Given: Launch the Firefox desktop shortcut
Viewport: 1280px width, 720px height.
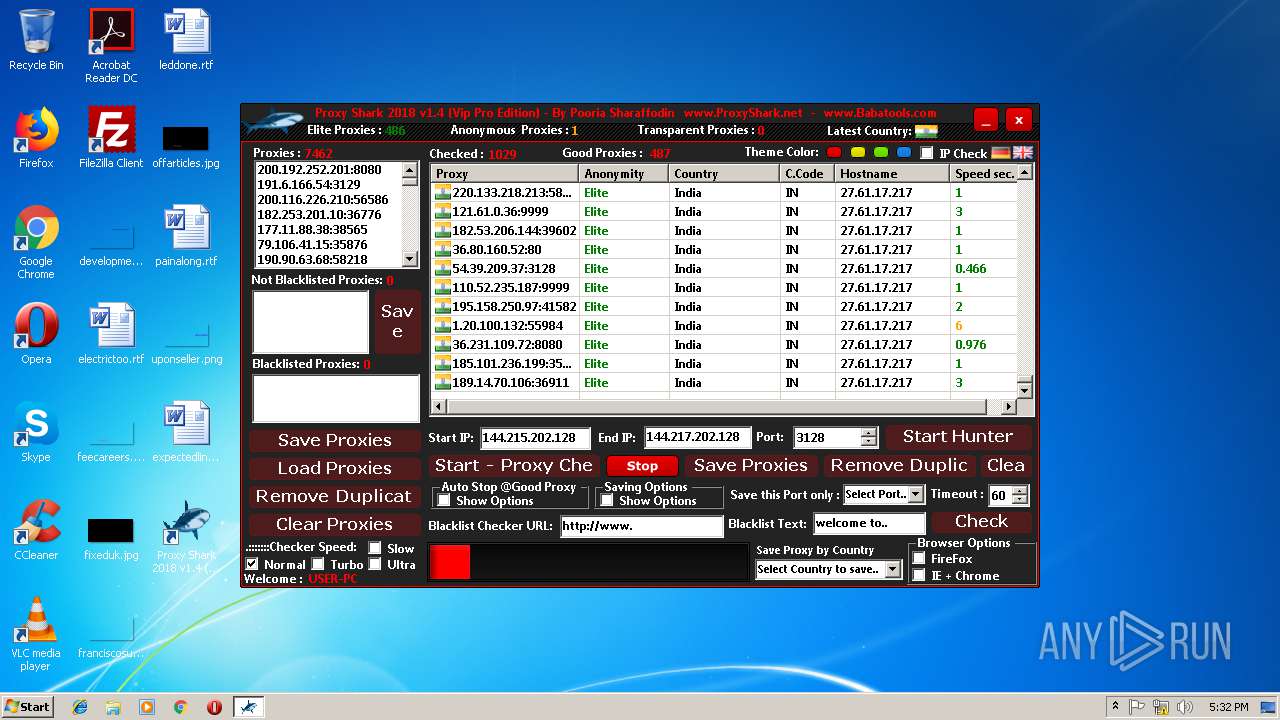Looking at the screenshot, I should click(36, 138).
